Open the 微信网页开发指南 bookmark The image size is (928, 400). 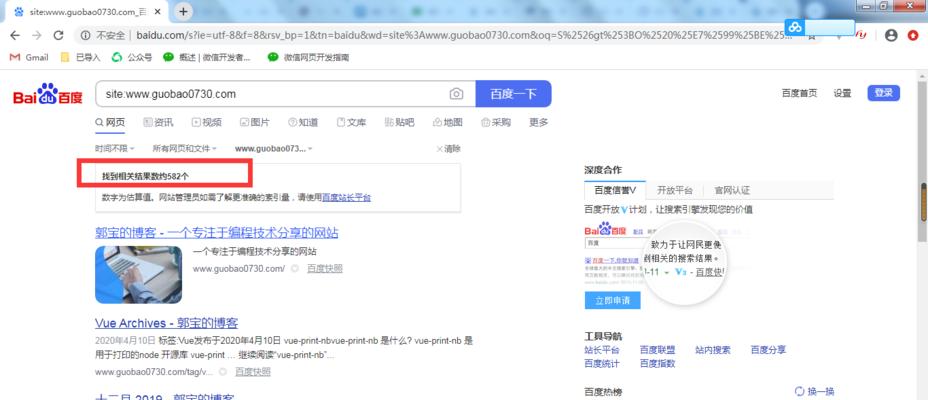click(x=308, y=57)
